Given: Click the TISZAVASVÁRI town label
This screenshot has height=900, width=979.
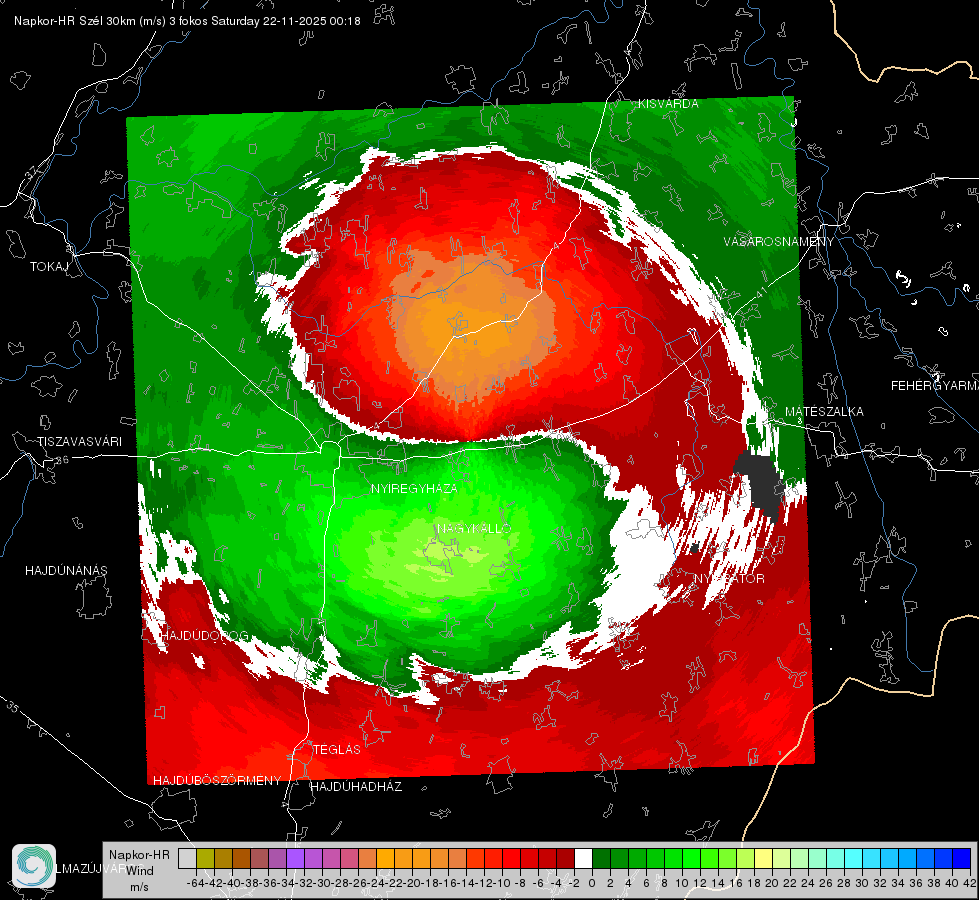Looking at the screenshot, I should click(79, 442).
